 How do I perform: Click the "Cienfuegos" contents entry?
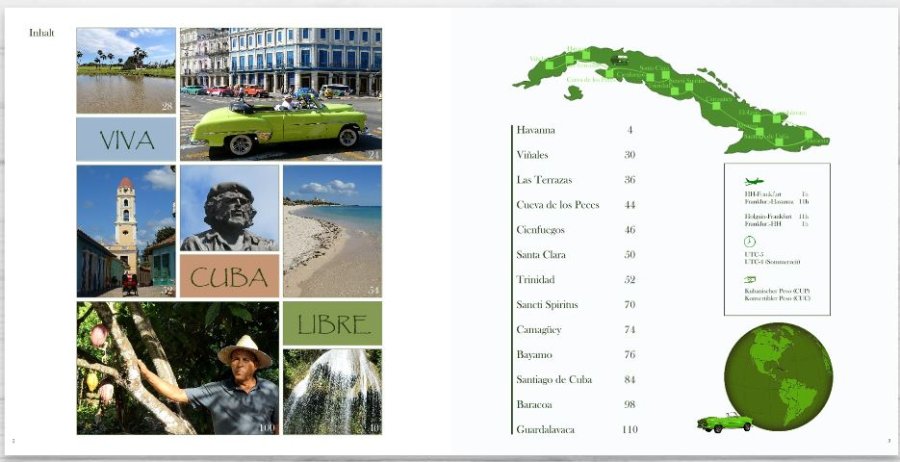coord(541,230)
